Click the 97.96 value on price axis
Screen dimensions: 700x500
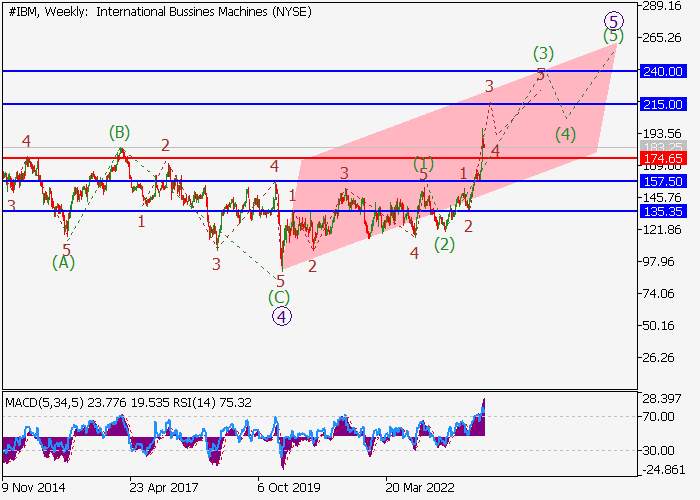point(662,262)
